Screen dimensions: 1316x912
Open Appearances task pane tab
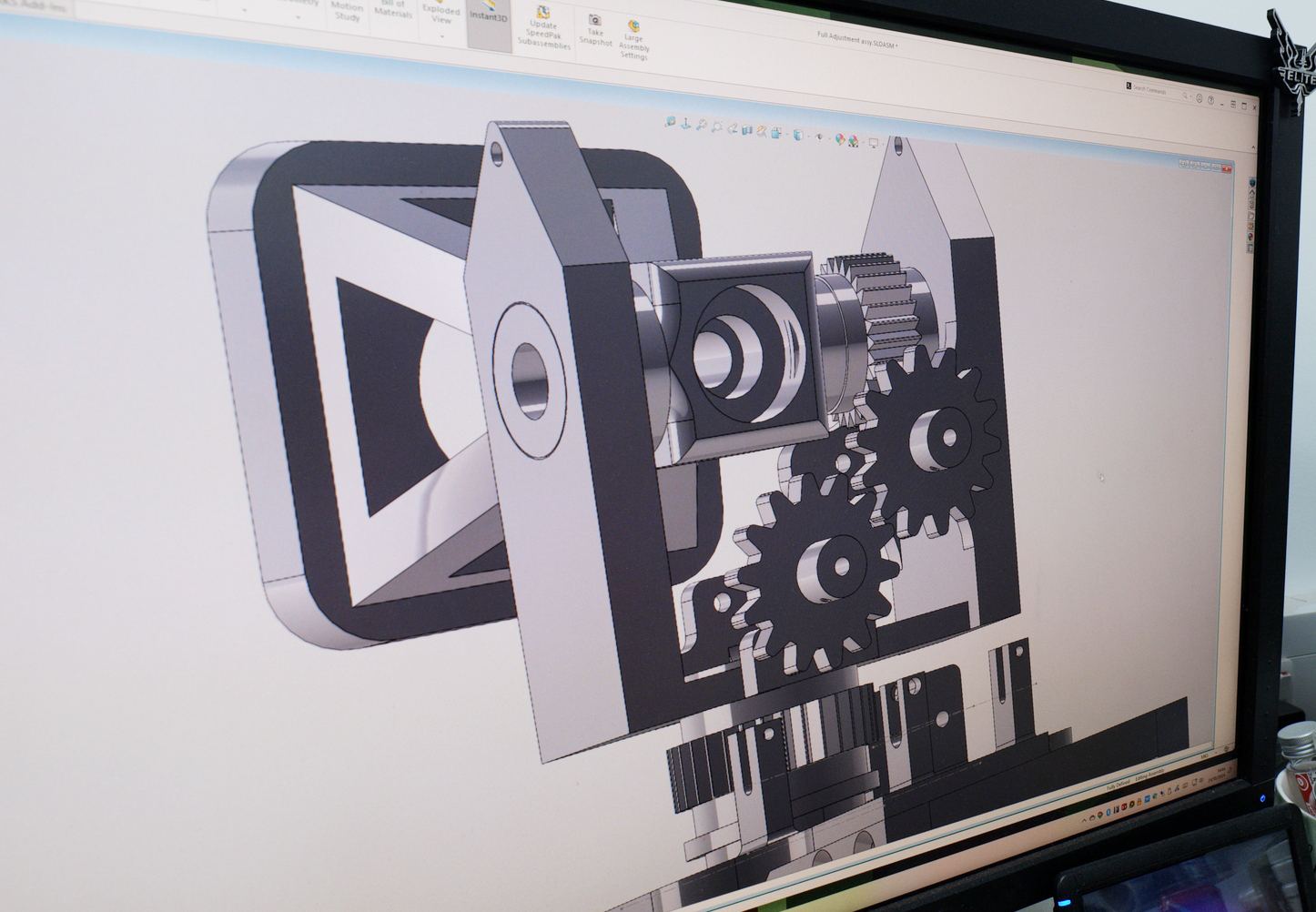pos(1251,237)
